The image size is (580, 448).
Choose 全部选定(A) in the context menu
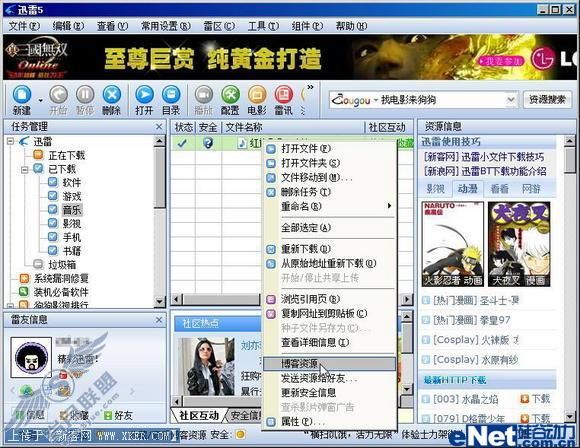pos(329,228)
